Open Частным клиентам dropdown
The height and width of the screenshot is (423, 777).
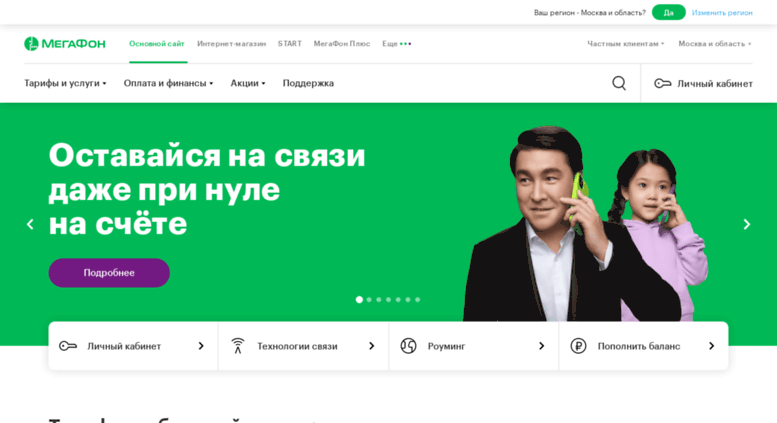pyautogui.click(x=625, y=44)
